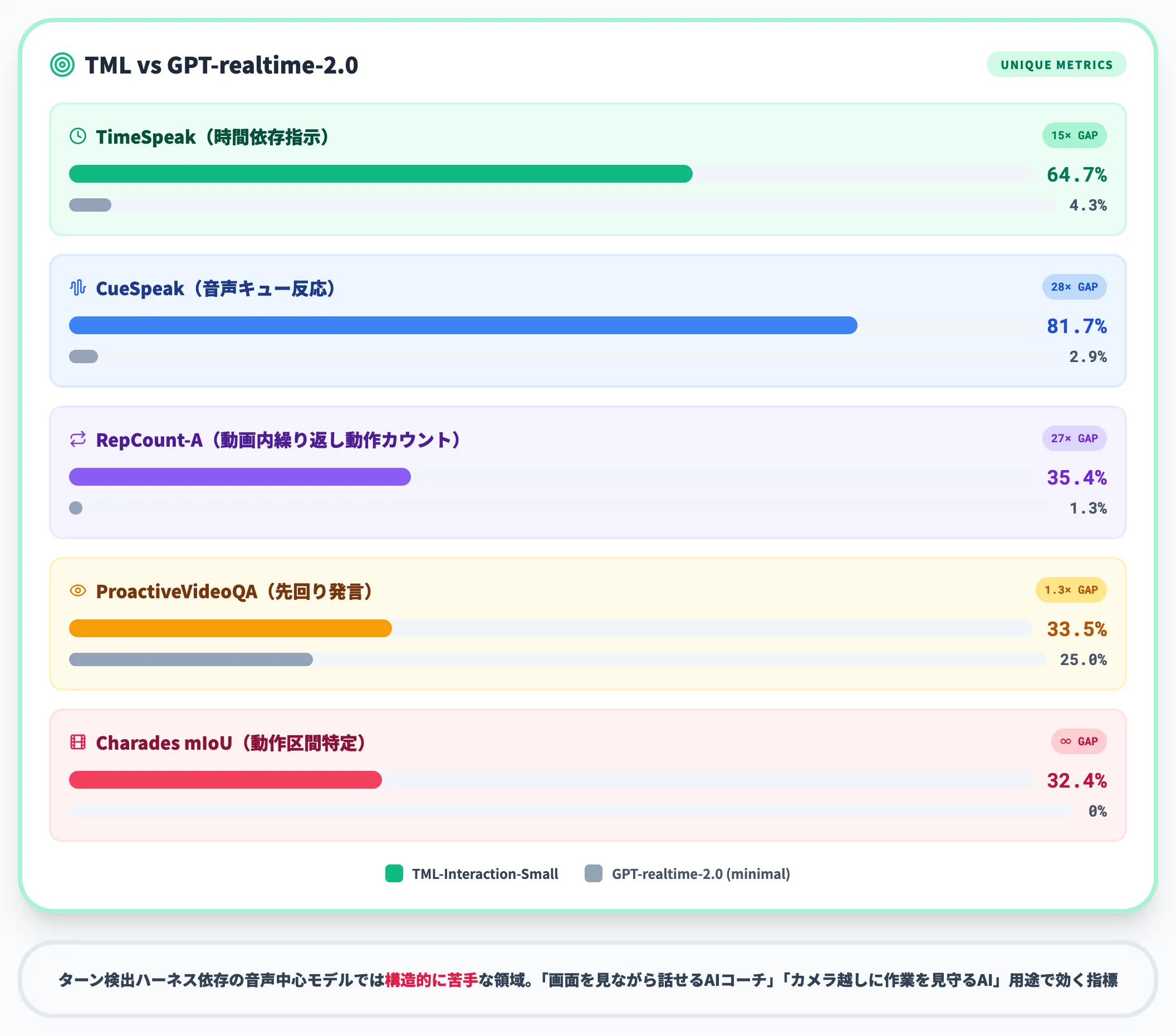The height and width of the screenshot is (1036, 1176).
Task: Click the repeat icon next to RepCount-A
Action: pos(77,439)
